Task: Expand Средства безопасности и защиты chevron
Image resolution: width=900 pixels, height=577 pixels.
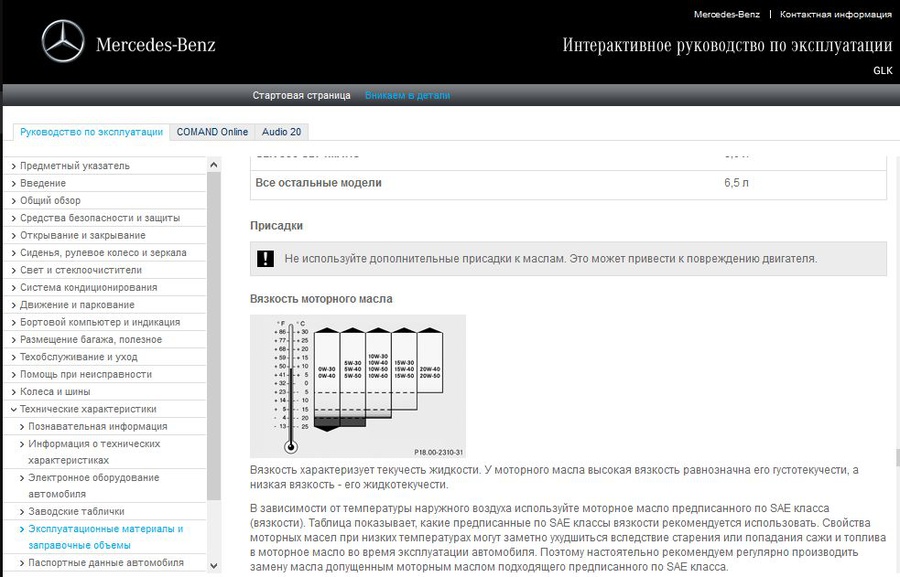Action: [x=14, y=218]
